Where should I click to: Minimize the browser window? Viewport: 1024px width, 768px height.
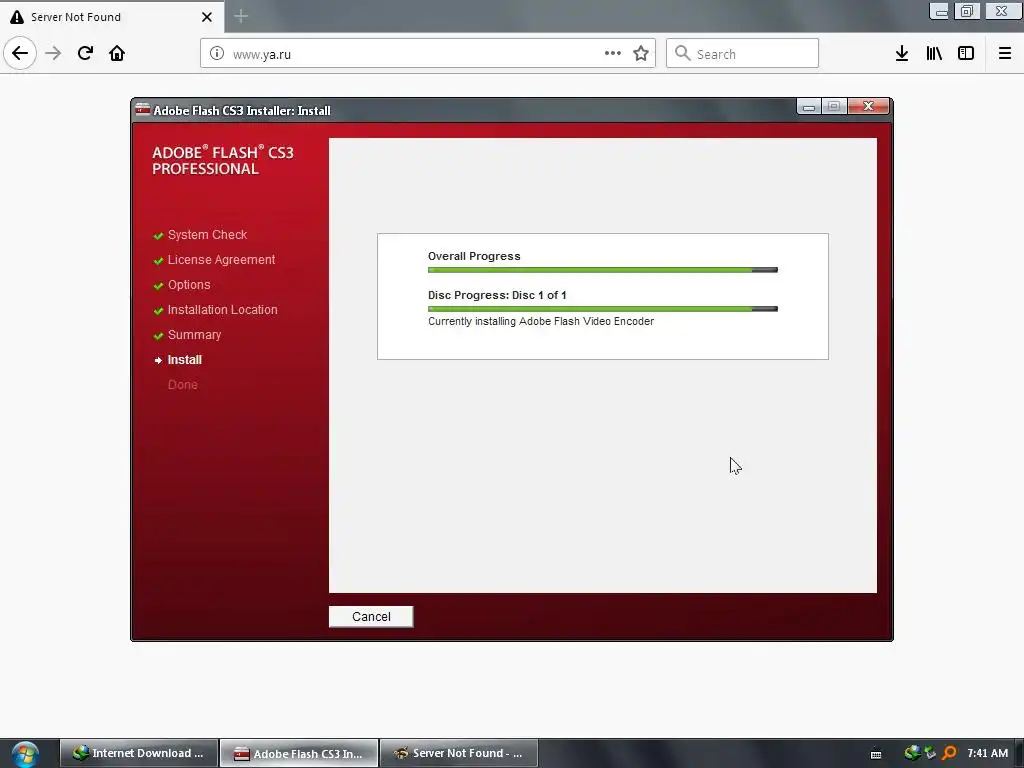coord(939,11)
